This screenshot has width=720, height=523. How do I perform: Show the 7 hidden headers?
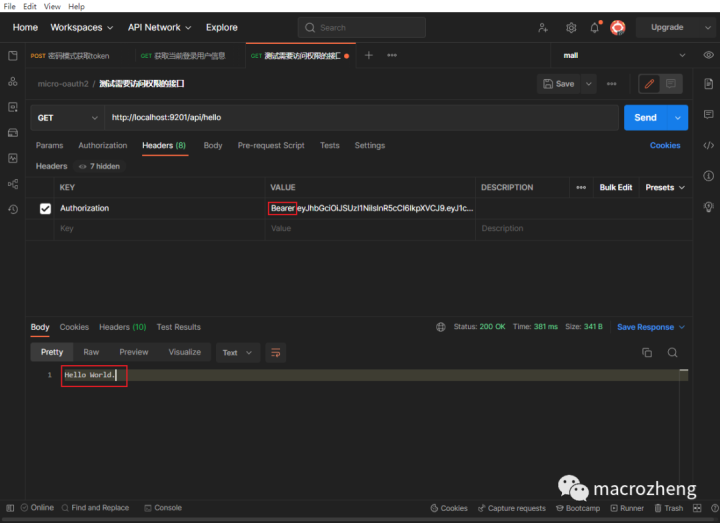pyautogui.click(x=100, y=166)
